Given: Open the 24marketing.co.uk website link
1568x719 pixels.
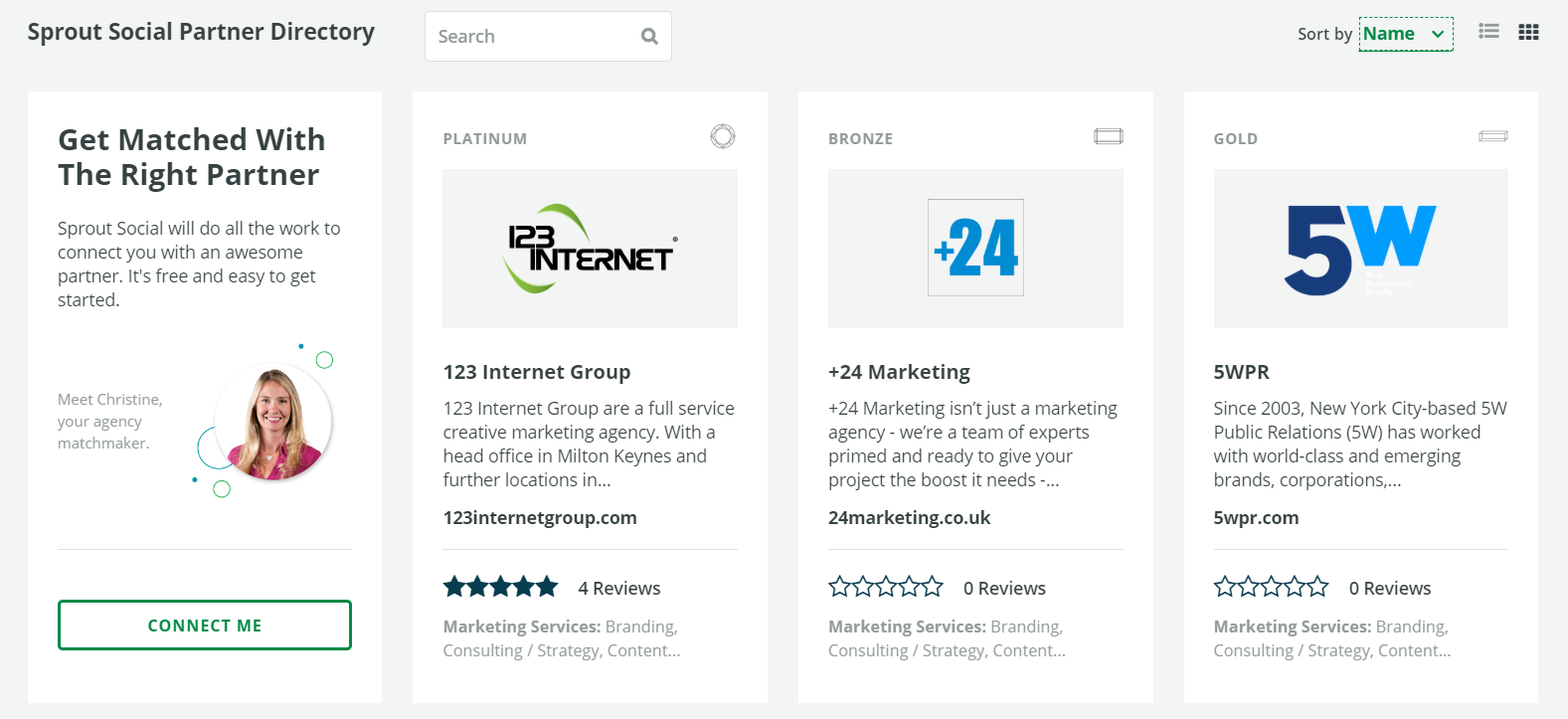Looking at the screenshot, I should point(909,517).
